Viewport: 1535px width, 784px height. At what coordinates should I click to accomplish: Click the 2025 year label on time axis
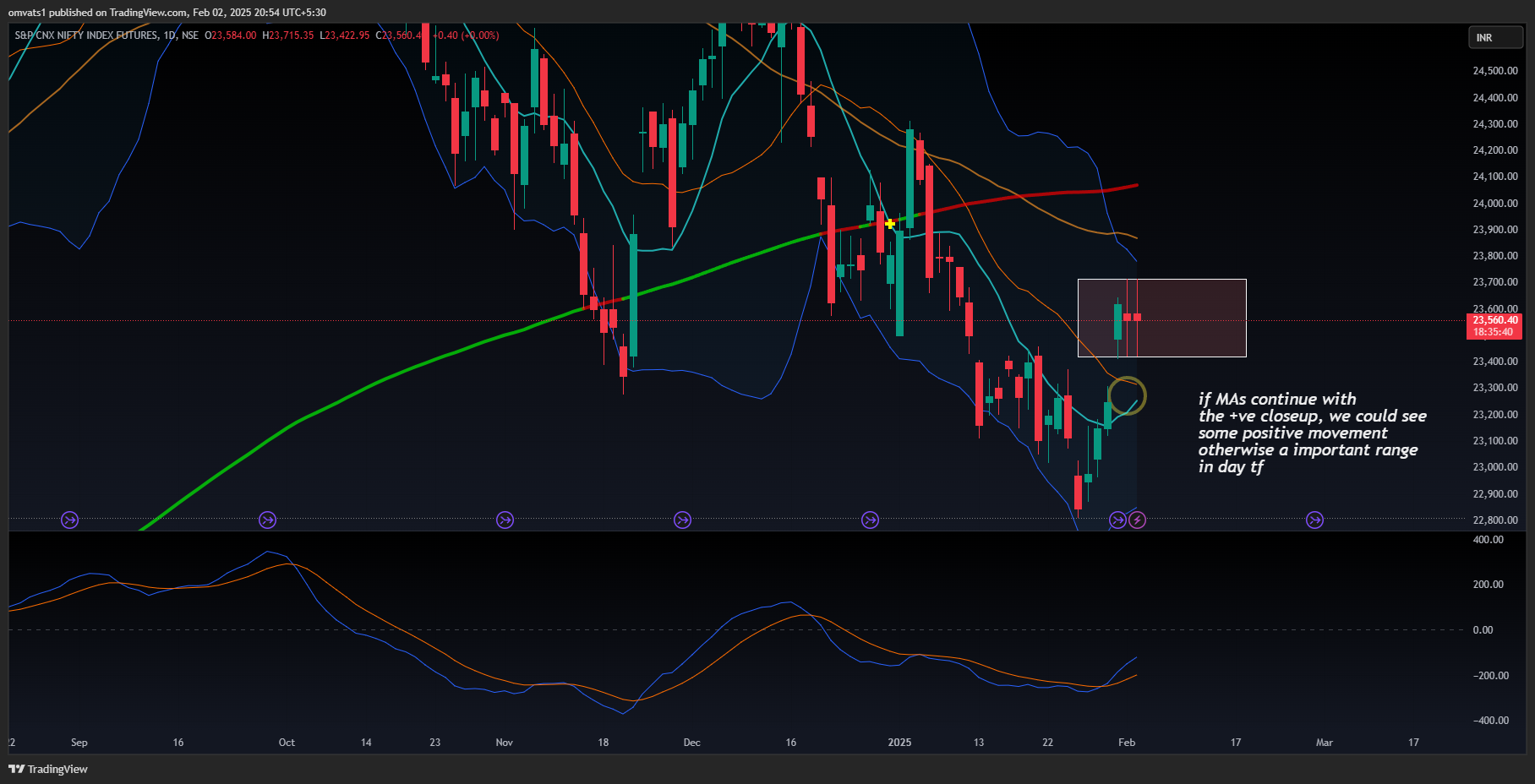tap(899, 743)
